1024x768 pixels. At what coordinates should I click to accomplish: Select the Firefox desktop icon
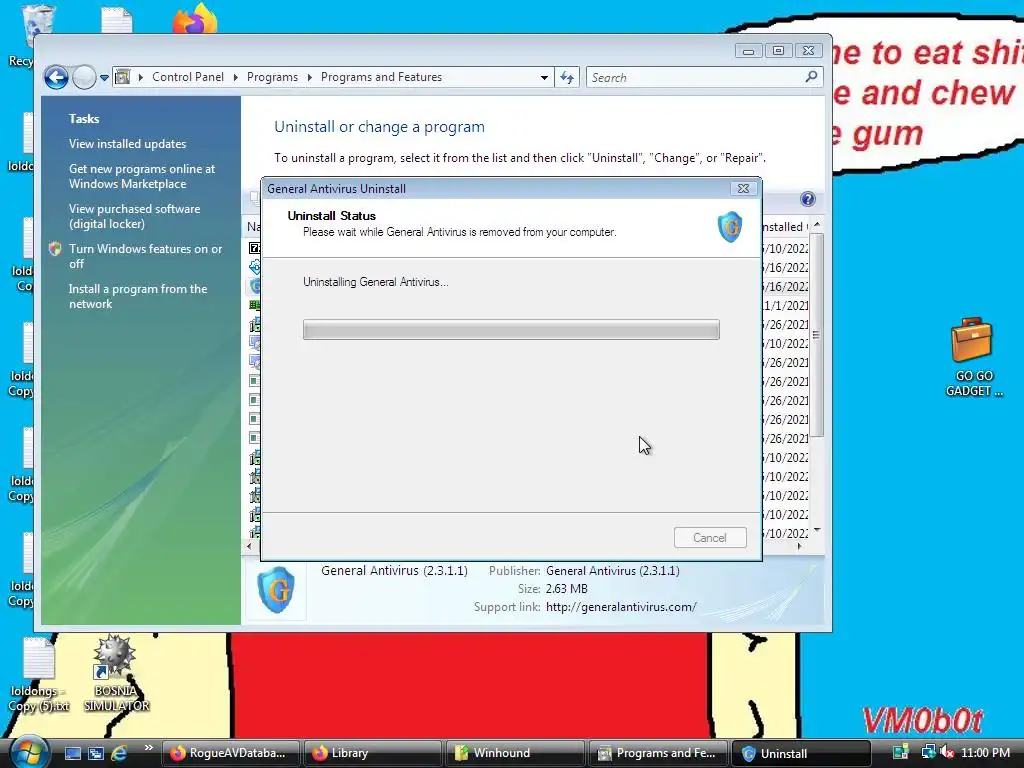pos(194,18)
